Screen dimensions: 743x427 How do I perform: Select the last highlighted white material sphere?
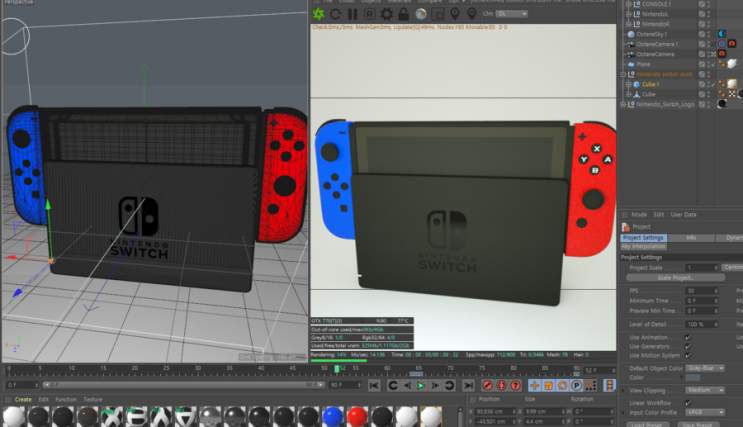pyautogui.click(x=431, y=416)
